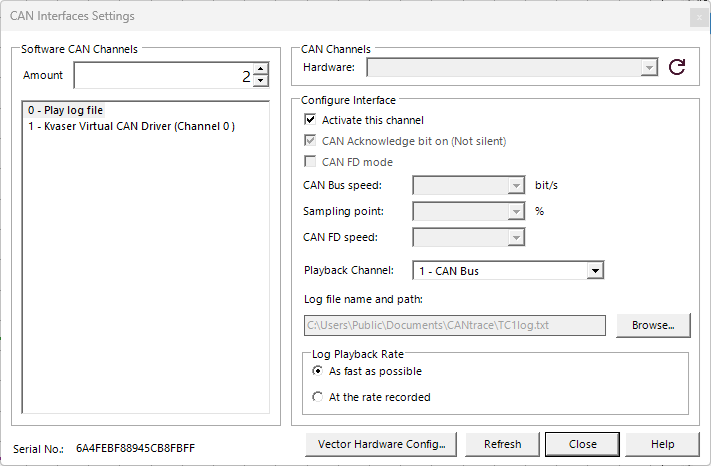Screen dimensions: 711x466
Task: Select Kvaser Virtual CAN Driver channel entry
Action: [131, 126]
